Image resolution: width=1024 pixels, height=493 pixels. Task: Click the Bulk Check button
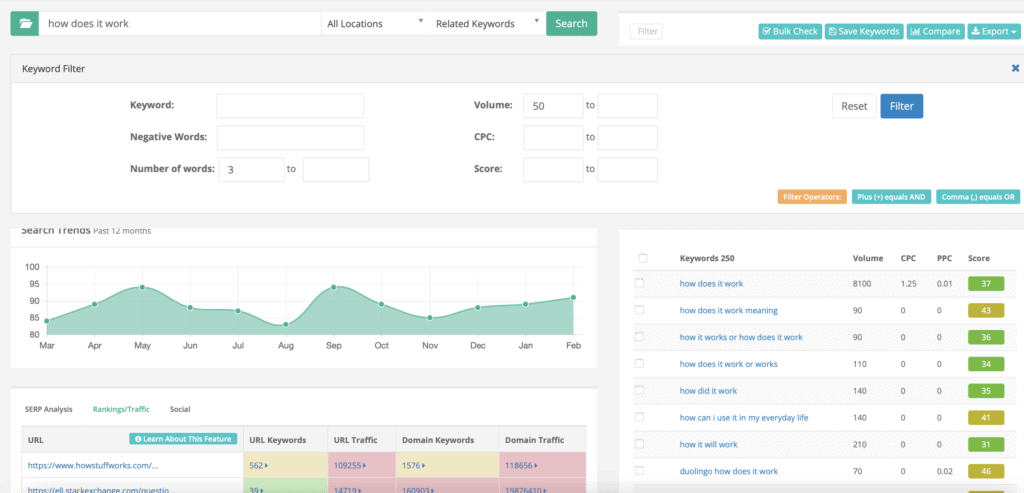pyautogui.click(x=790, y=31)
